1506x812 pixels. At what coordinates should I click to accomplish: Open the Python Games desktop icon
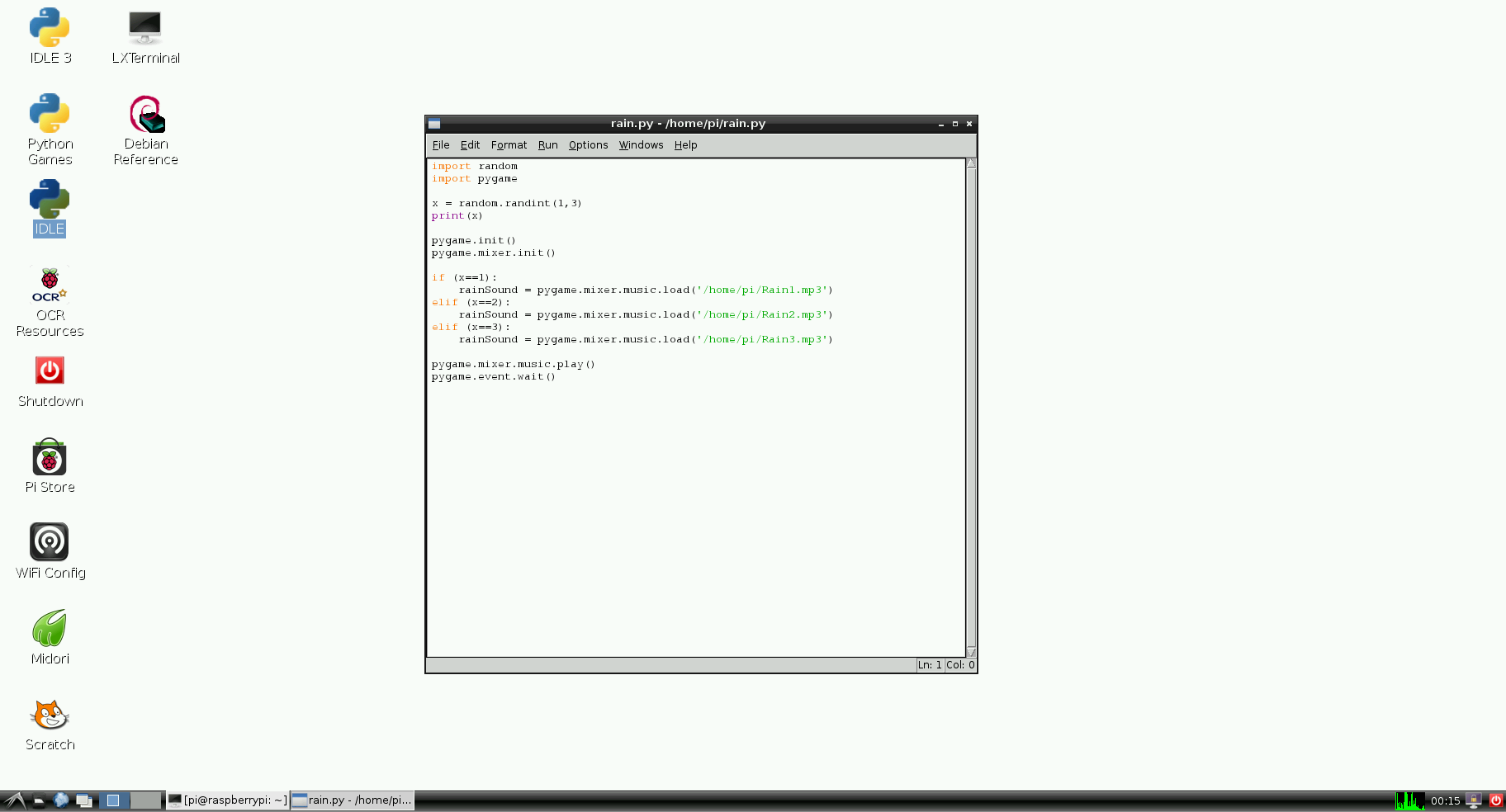[50, 130]
